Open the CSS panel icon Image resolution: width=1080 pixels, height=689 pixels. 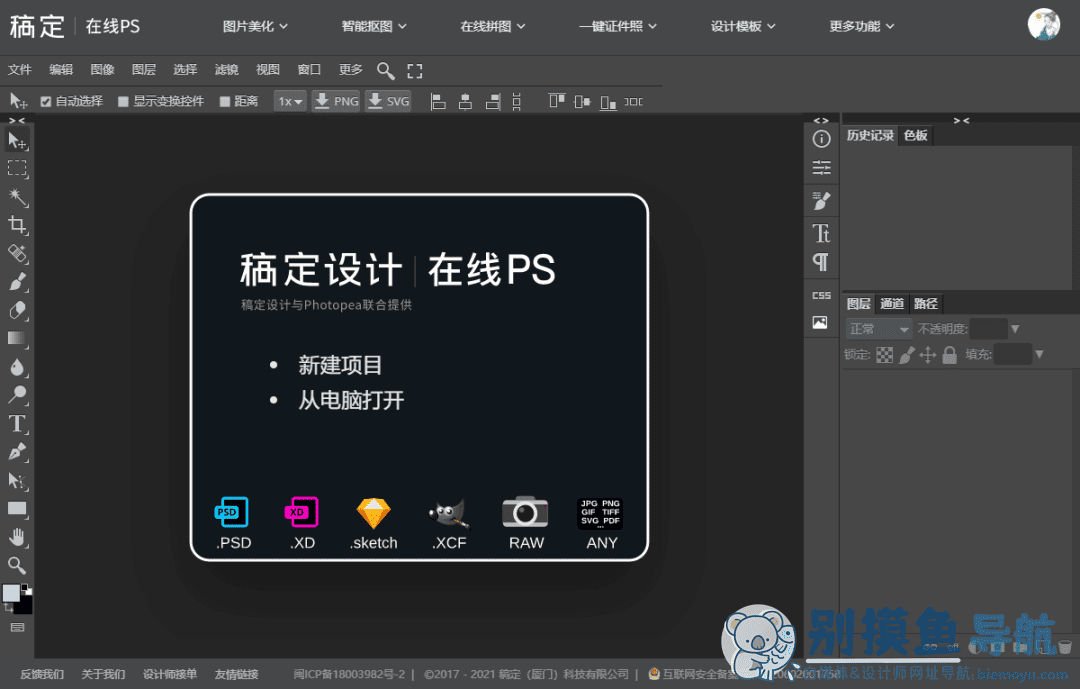coord(821,295)
